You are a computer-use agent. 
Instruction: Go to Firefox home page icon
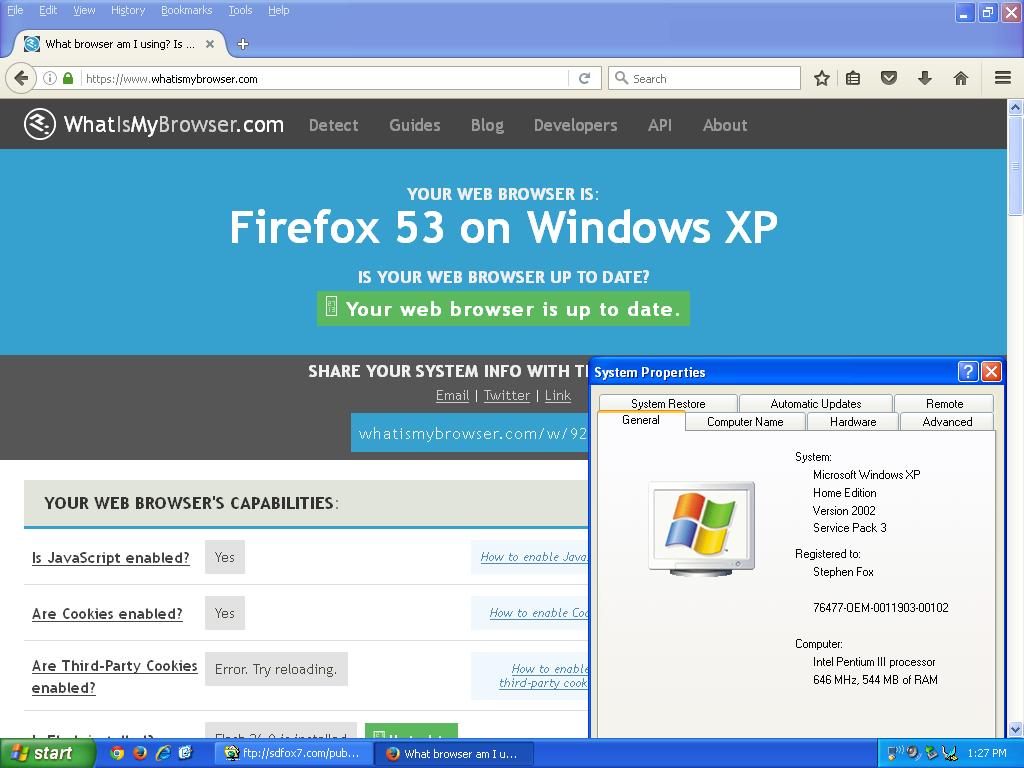961,78
